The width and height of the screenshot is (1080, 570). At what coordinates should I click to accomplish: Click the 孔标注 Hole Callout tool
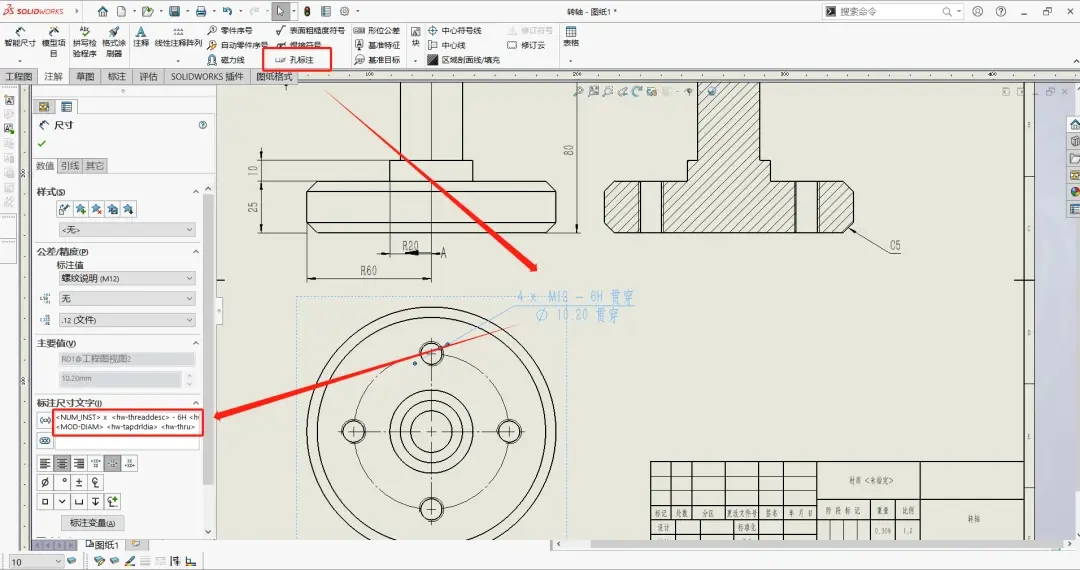point(295,60)
